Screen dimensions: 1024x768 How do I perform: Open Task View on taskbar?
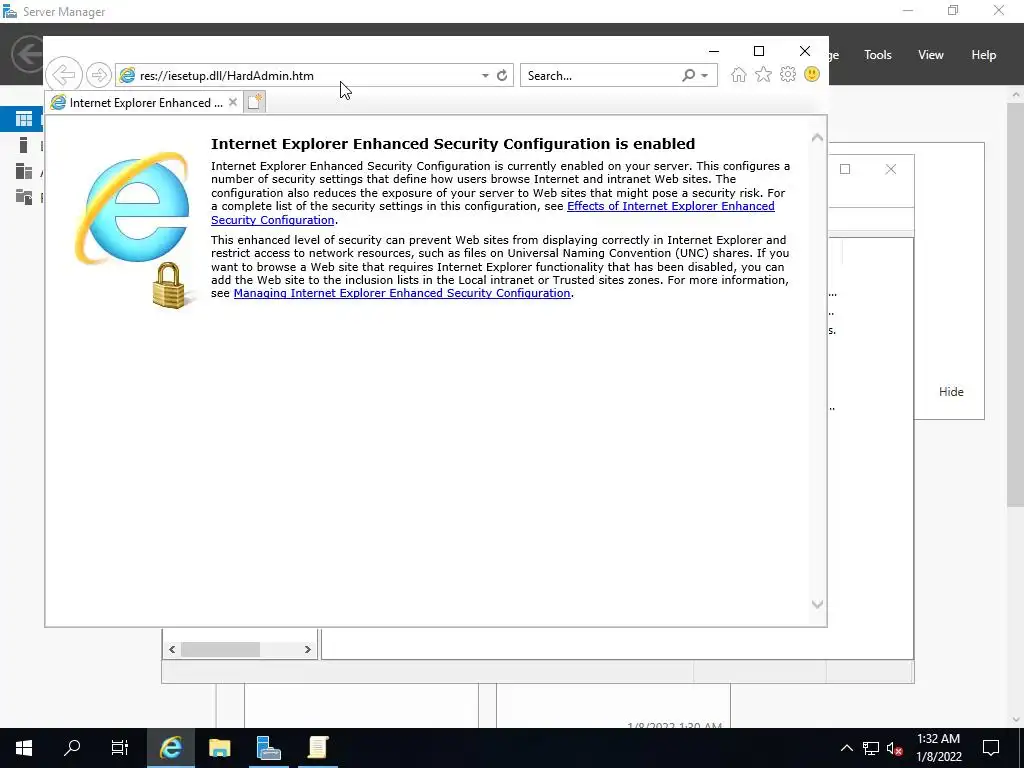pos(120,748)
